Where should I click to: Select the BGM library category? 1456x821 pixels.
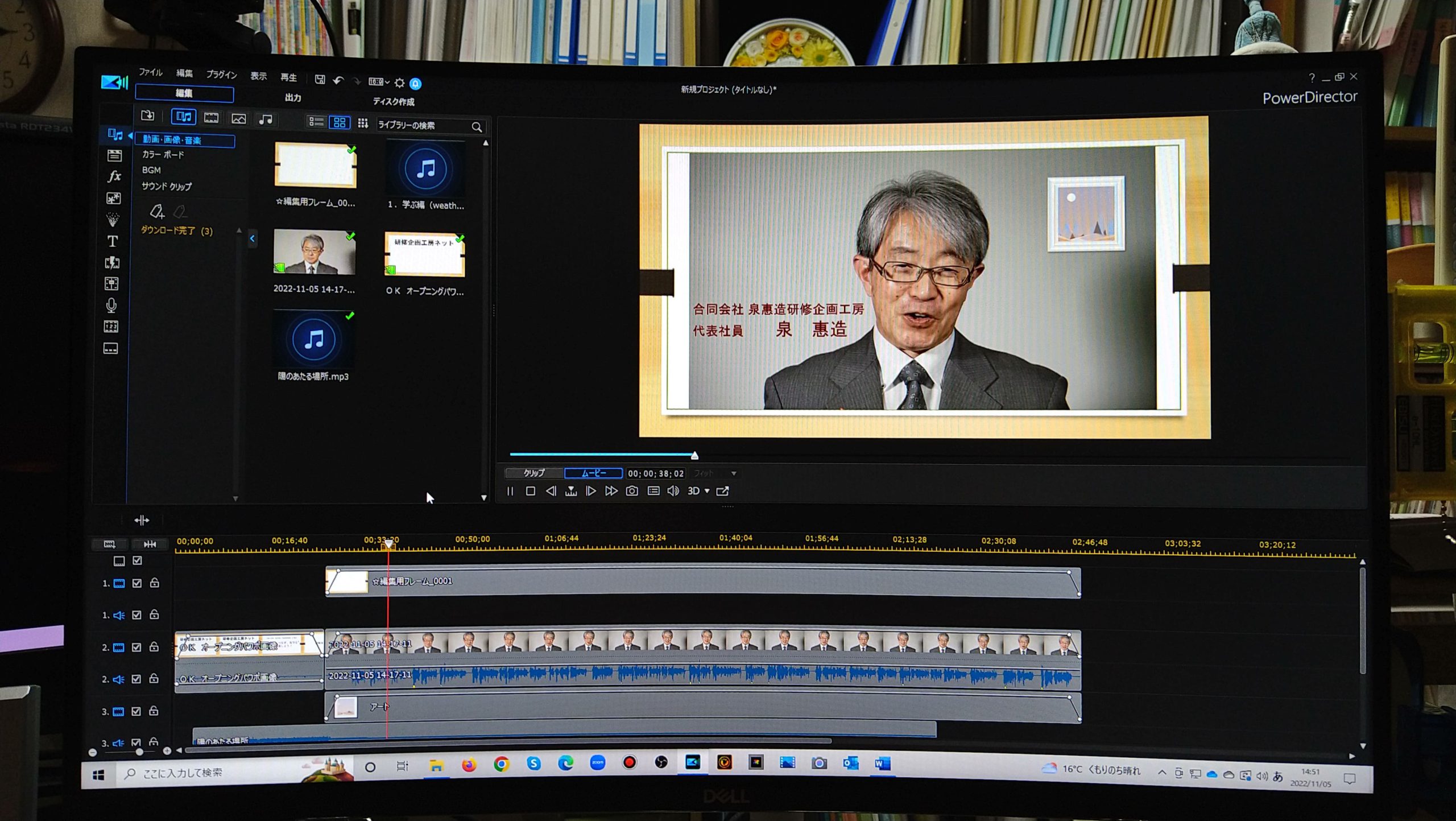[151, 170]
